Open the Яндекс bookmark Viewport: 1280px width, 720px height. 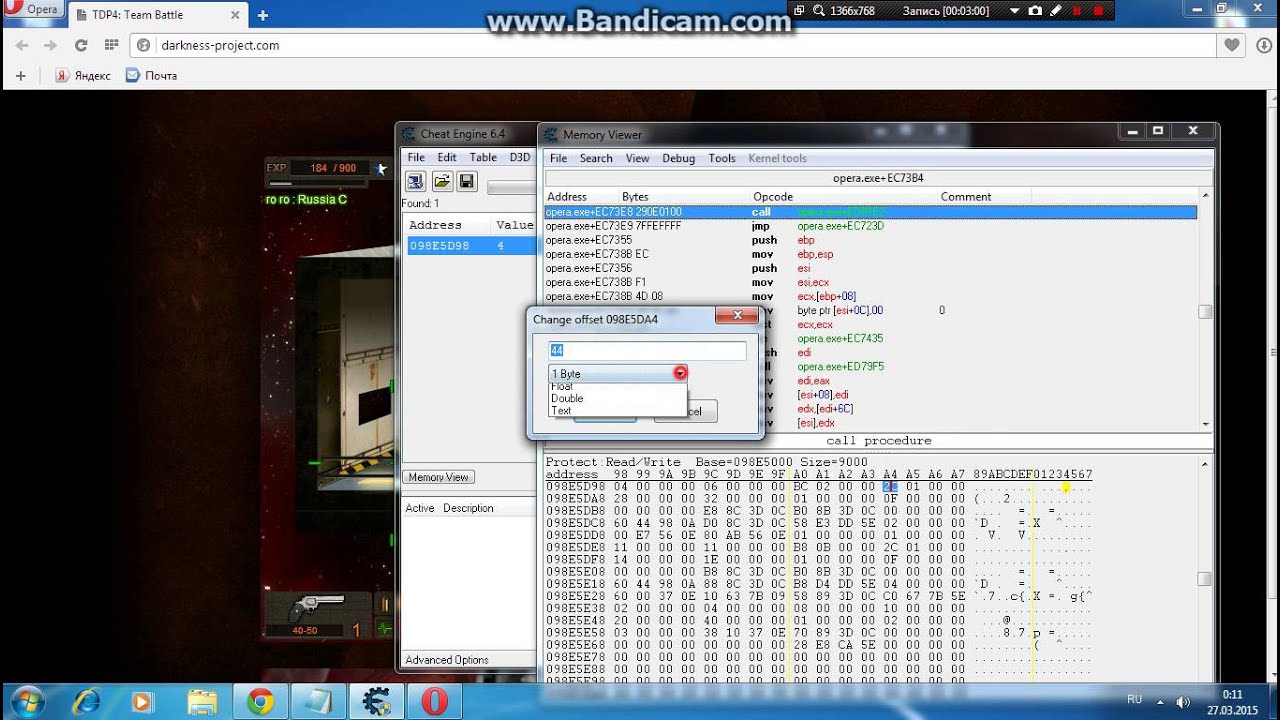(x=83, y=75)
